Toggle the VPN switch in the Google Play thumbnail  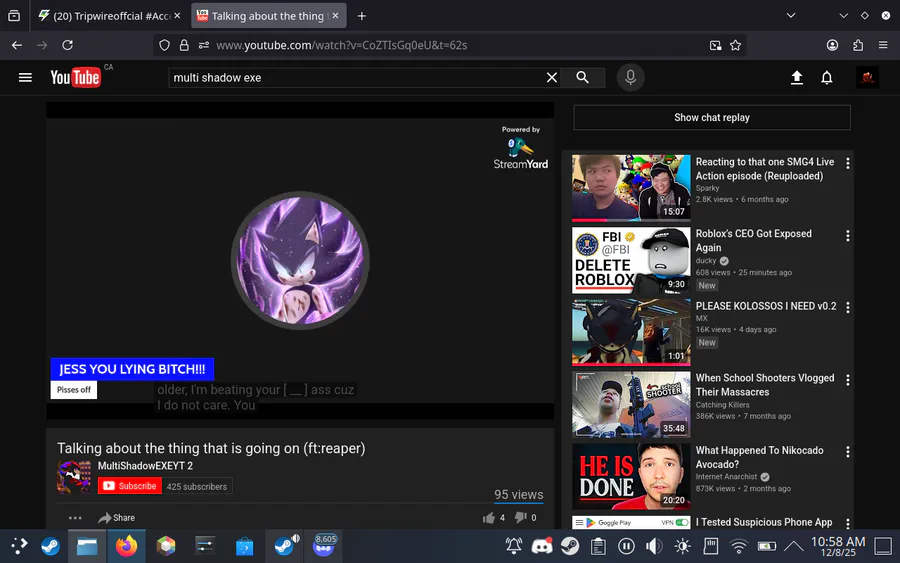(681, 522)
